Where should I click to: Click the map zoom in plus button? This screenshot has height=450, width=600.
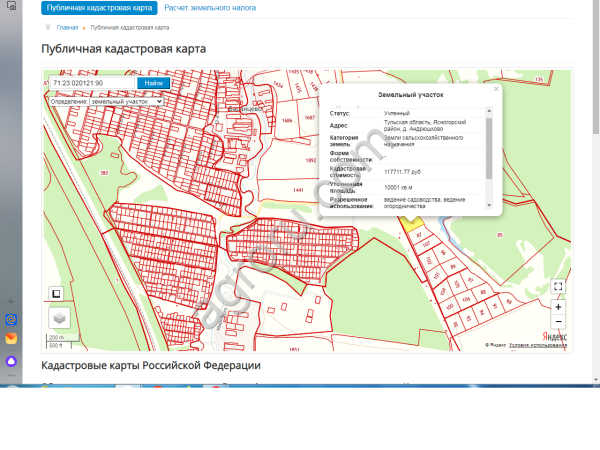click(x=558, y=306)
